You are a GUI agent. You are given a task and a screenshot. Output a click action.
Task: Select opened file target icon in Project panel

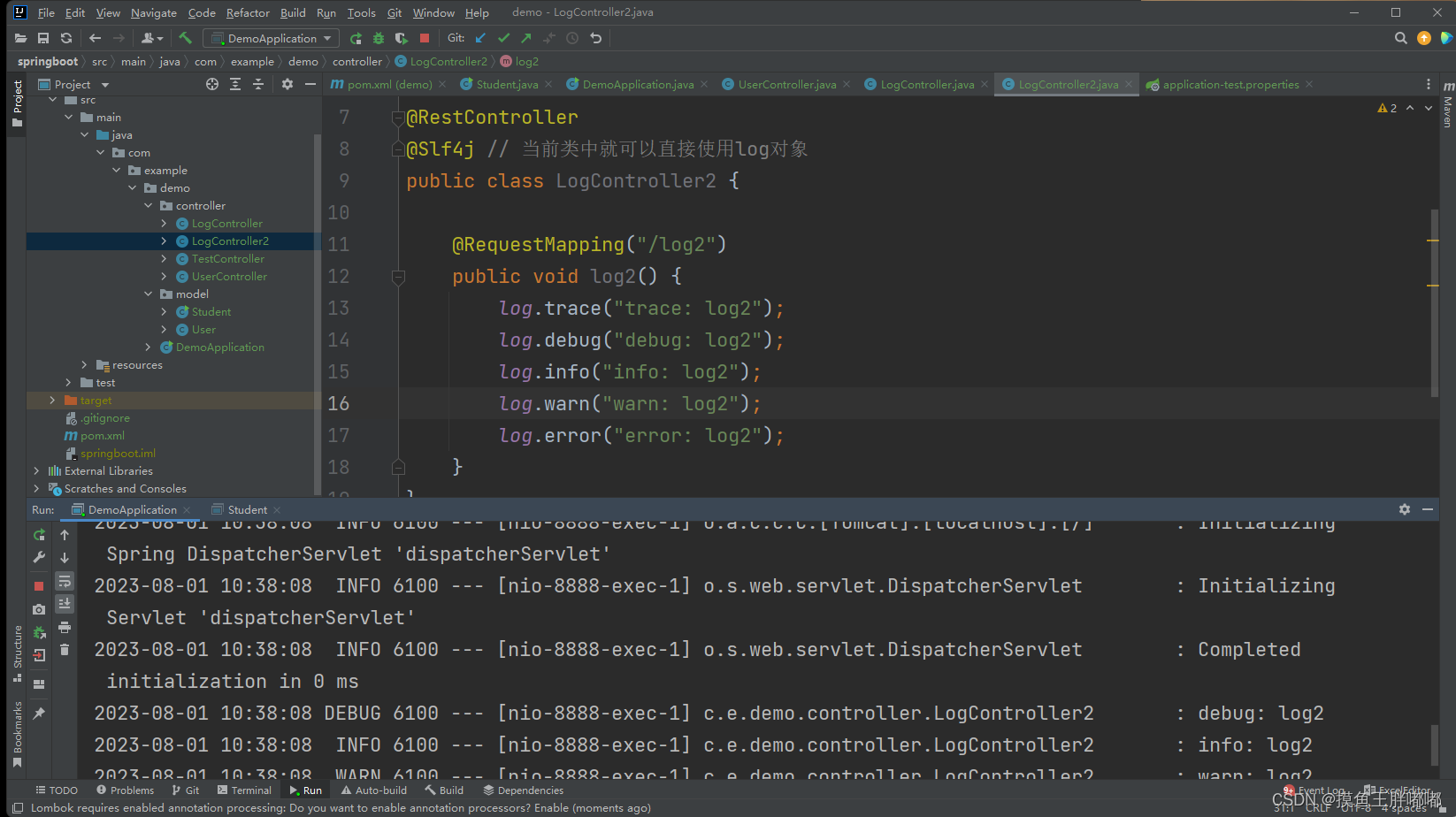[x=212, y=84]
